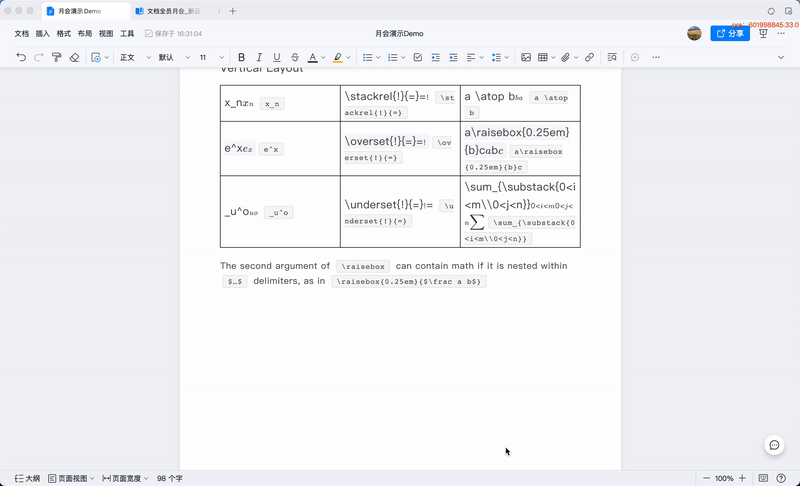Open the find and replace icon

click(612, 57)
